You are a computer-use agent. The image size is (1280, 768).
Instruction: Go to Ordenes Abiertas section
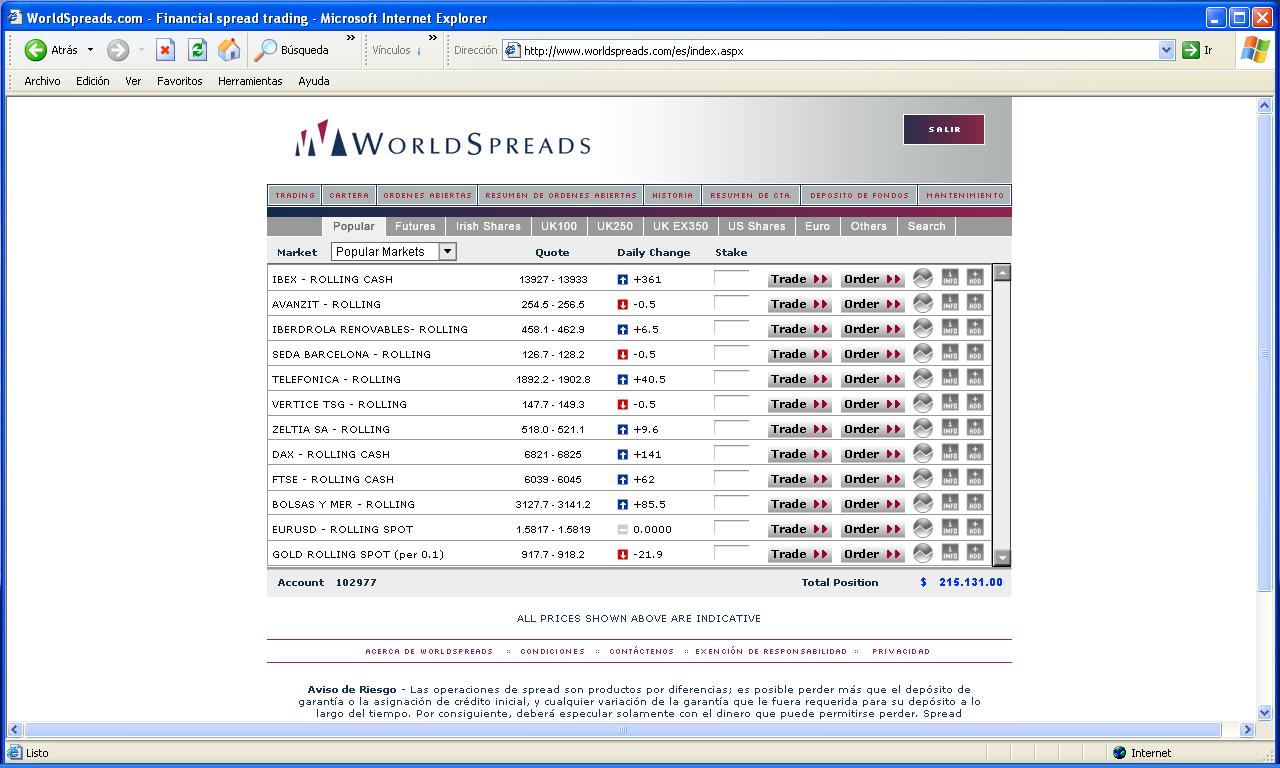click(x=427, y=195)
